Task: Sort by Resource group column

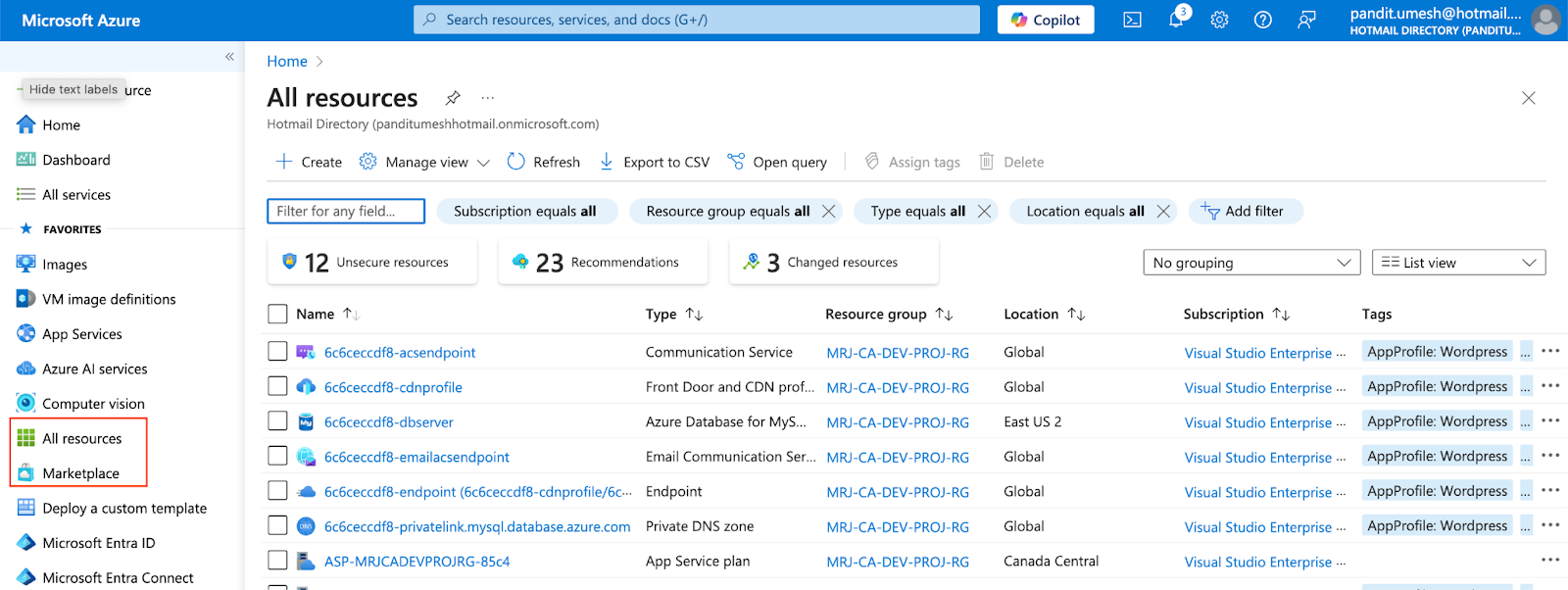Action: tap(889, 314)
